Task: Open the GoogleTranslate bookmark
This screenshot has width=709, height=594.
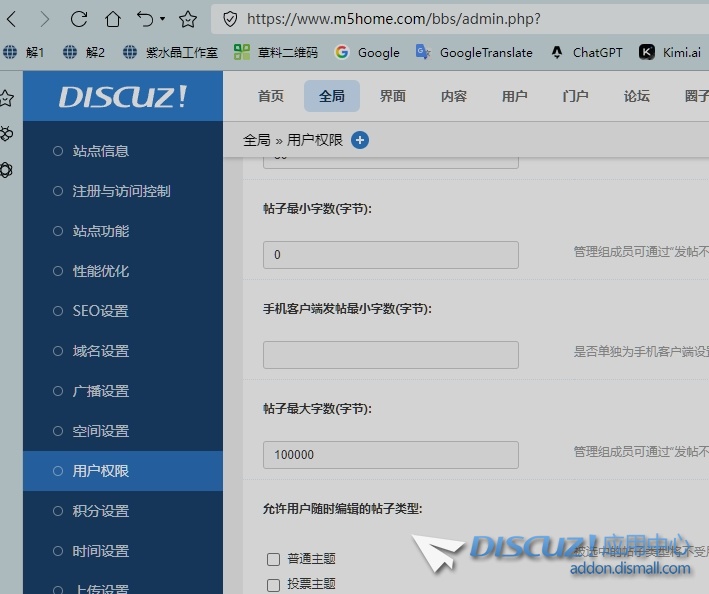Action: (474, 52)
